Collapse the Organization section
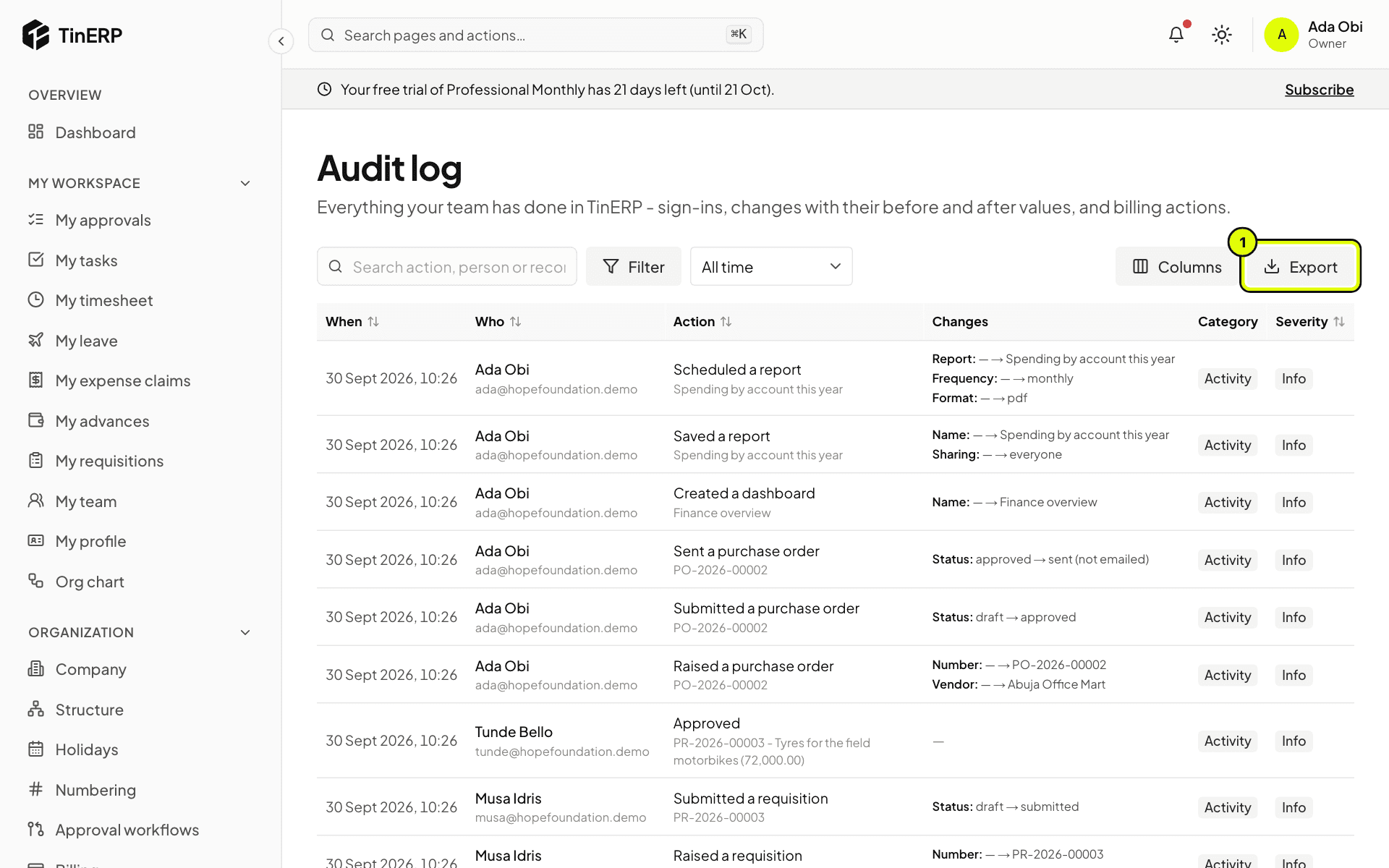Viewport: 1389px width, 868px height. tap(245, 632)
